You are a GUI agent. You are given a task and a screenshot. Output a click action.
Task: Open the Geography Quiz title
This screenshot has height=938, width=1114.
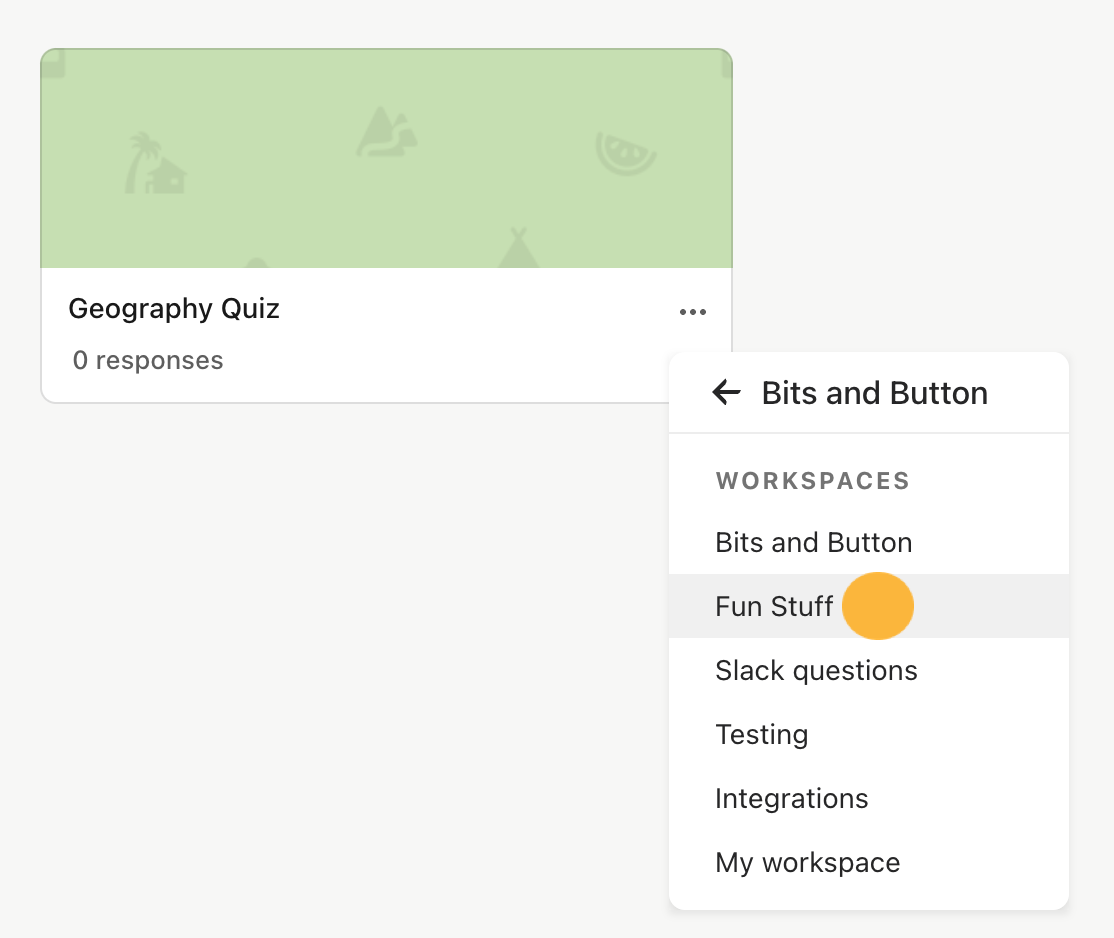tap(174, 308)
